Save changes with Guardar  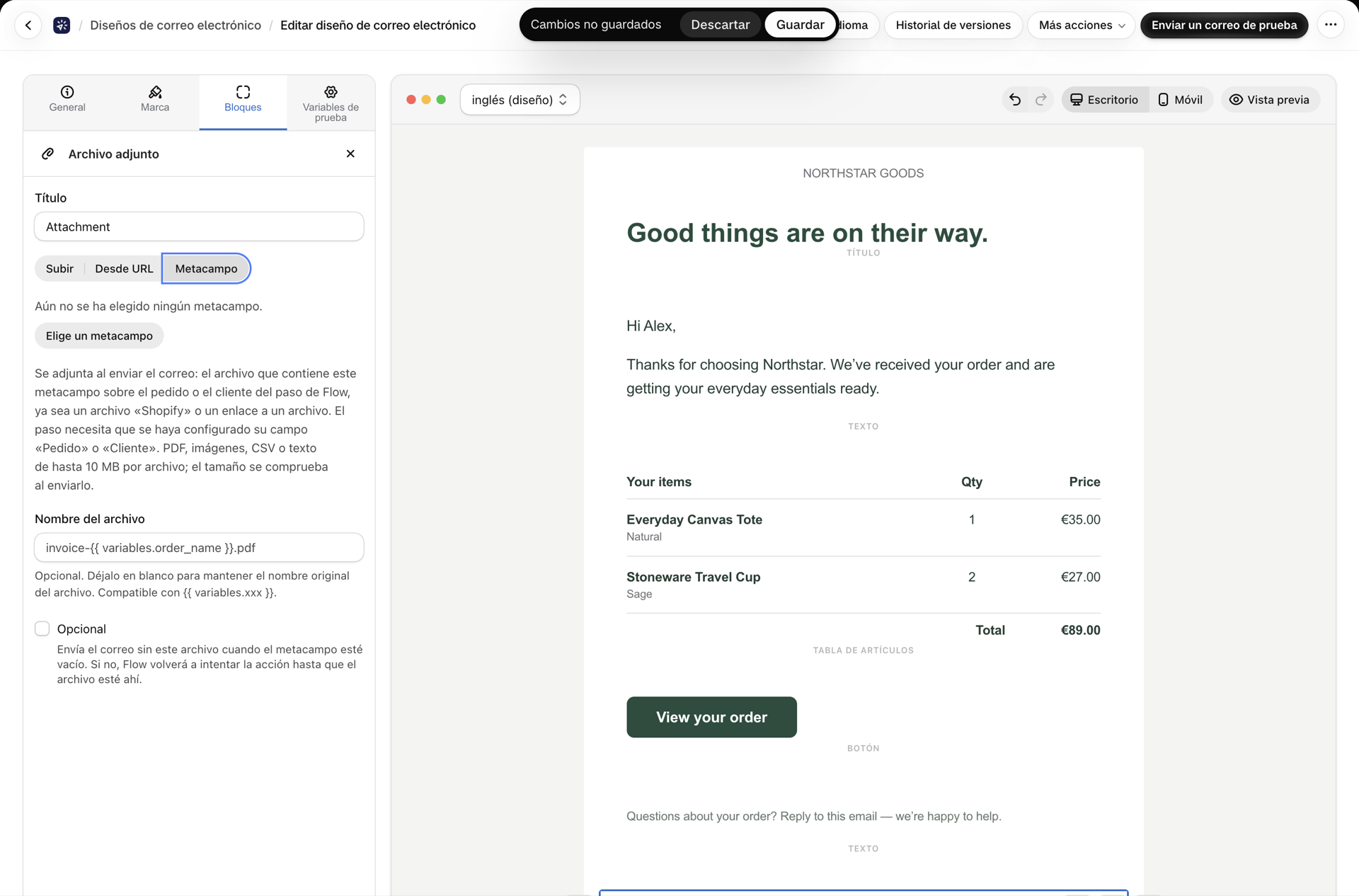(x=800, y=25)
